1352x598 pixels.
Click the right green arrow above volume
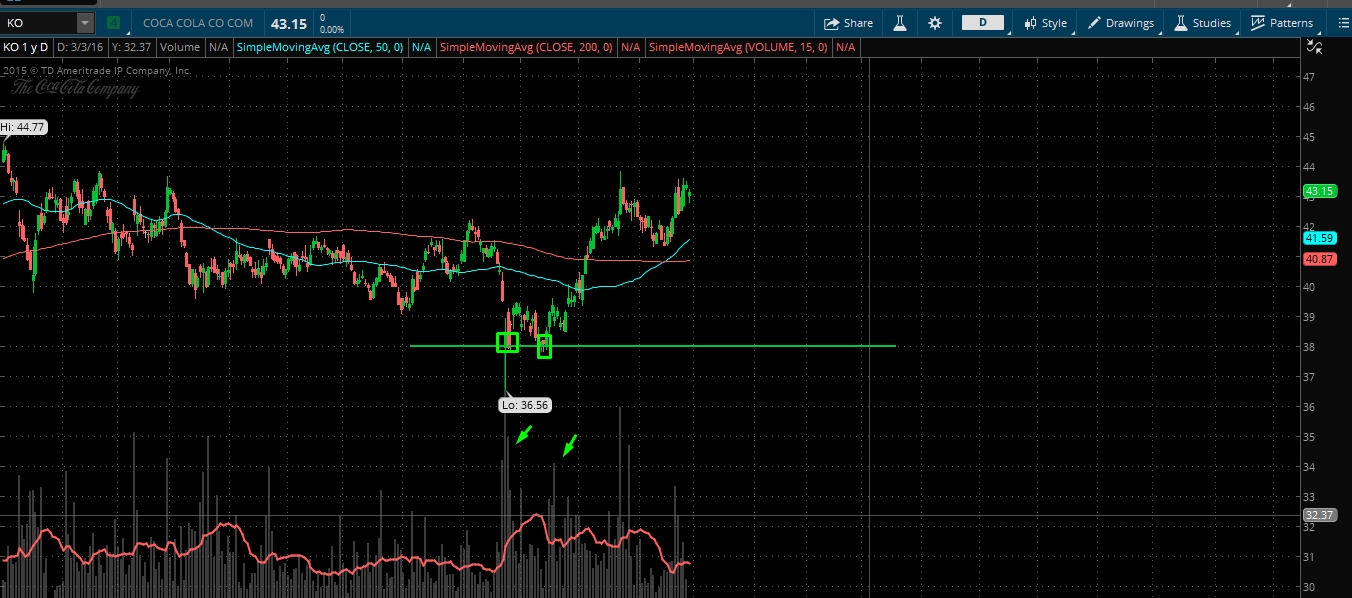[x=570, y=445]
